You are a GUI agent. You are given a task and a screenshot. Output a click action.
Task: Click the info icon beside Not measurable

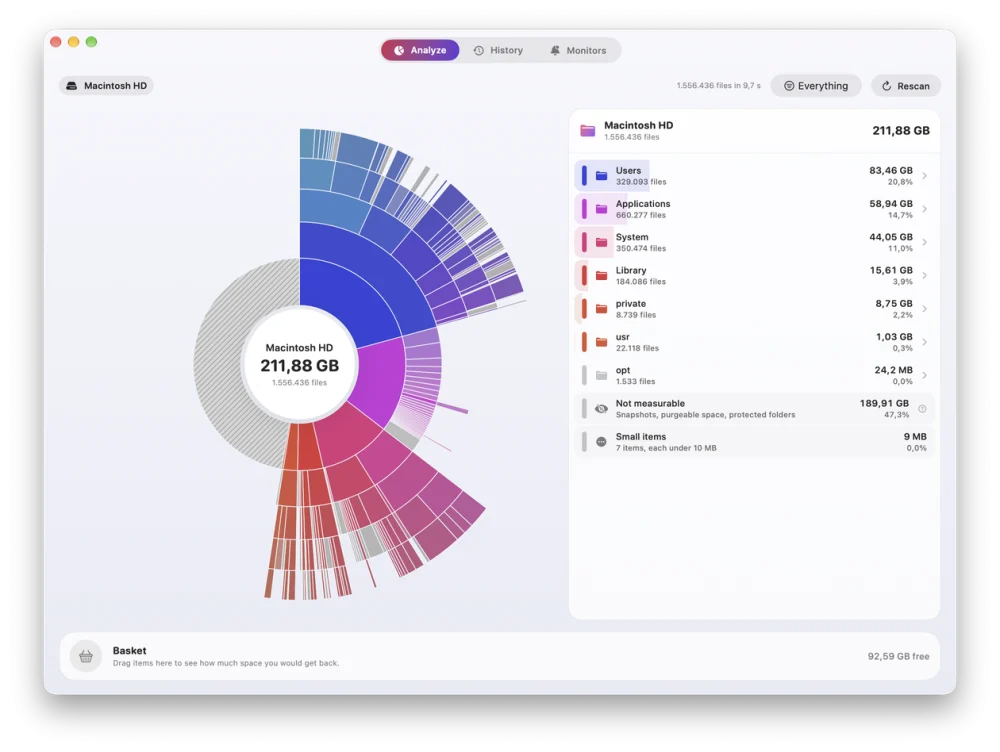tap(922, 409)
